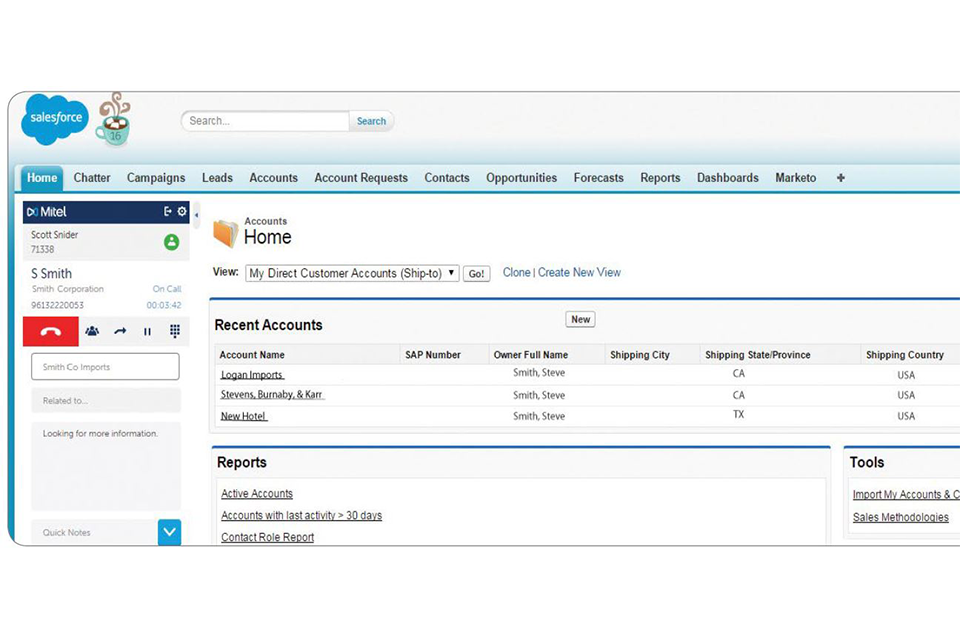Go to the Forecasts tab
The width and height of the screenshot is (960, 640).
[x=599, y=178]
